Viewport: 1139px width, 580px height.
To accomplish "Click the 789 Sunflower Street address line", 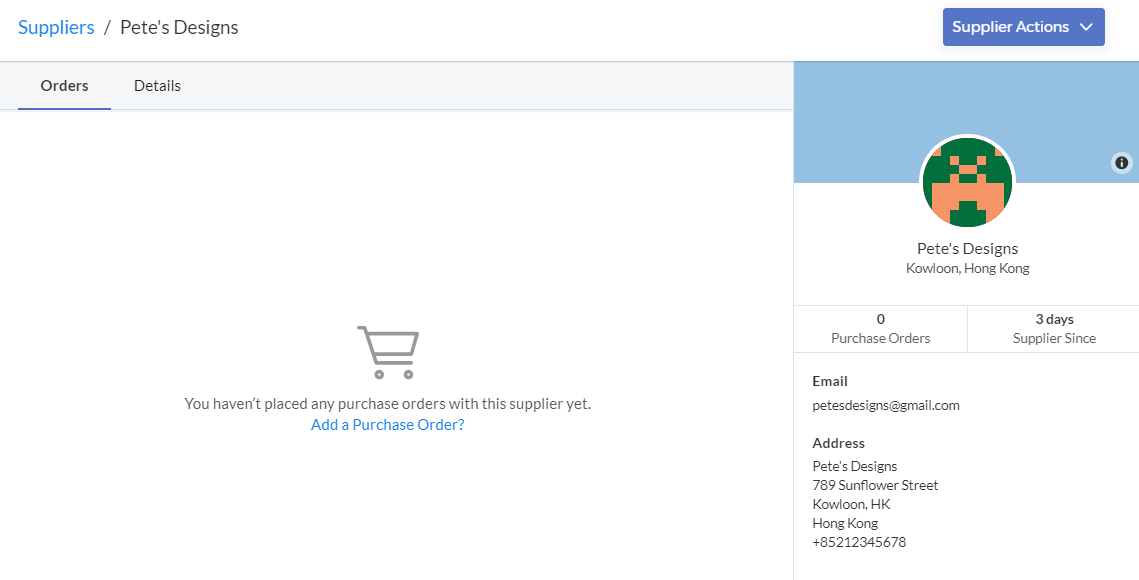I will [875, 486].
